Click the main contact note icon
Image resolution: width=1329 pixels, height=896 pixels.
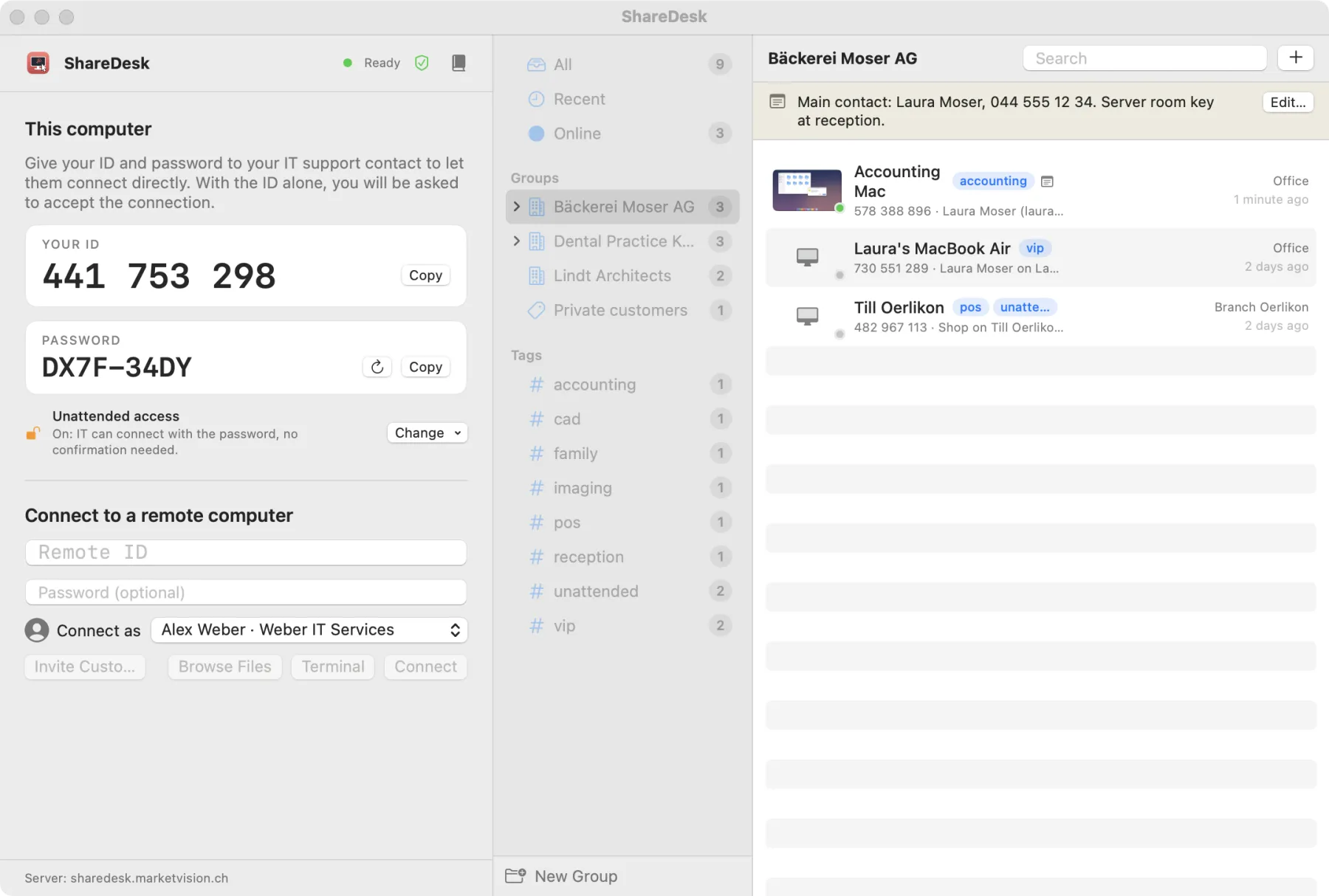click(777, 102)
